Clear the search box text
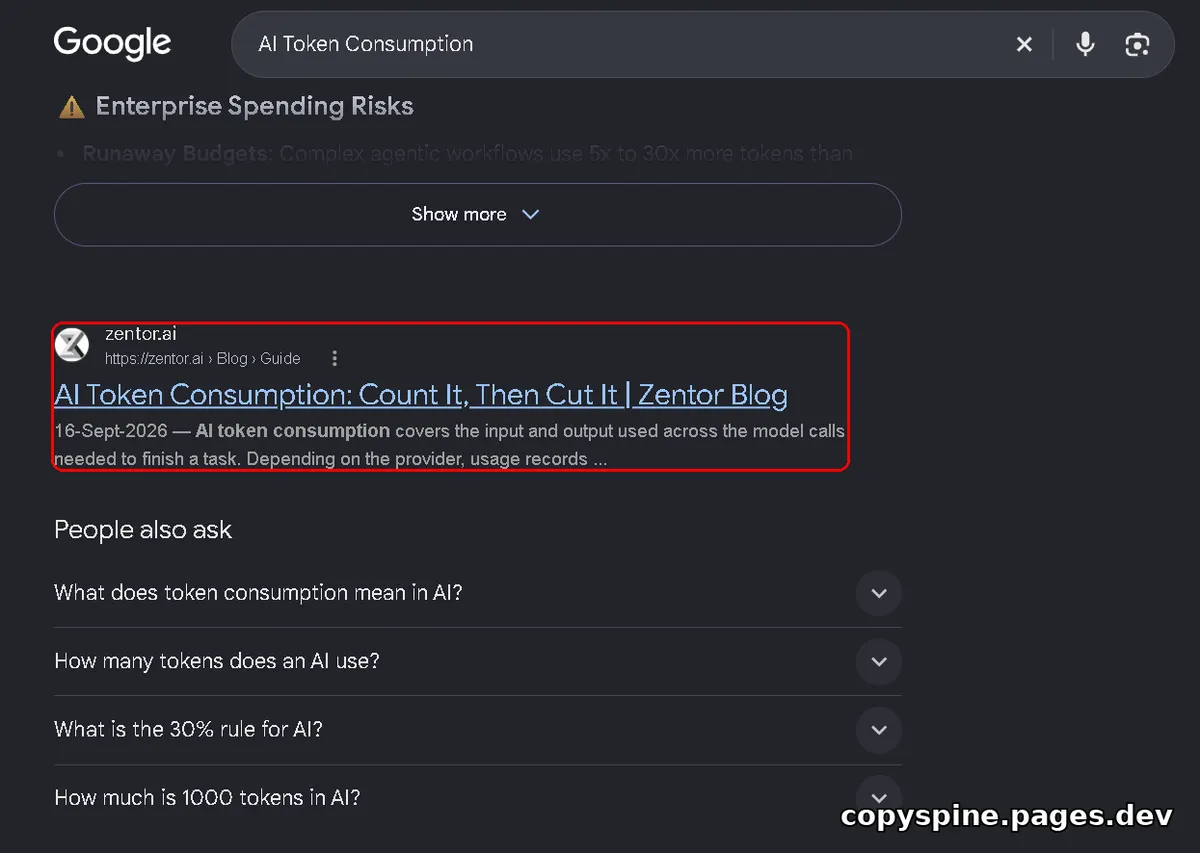This screenshot has height=853, width=1200. tap(1024, 44)
